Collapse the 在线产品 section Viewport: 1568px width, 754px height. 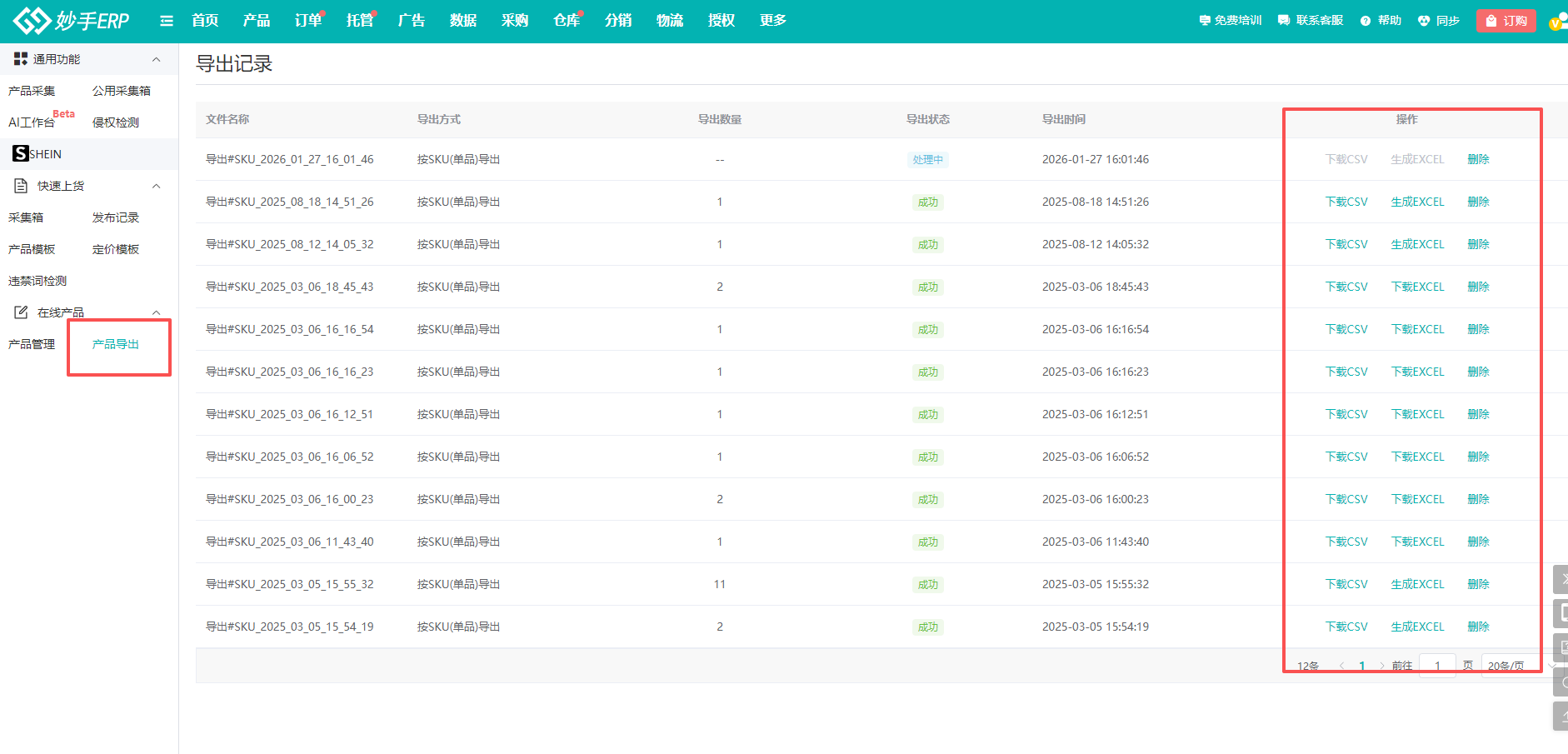pos(156,312)
